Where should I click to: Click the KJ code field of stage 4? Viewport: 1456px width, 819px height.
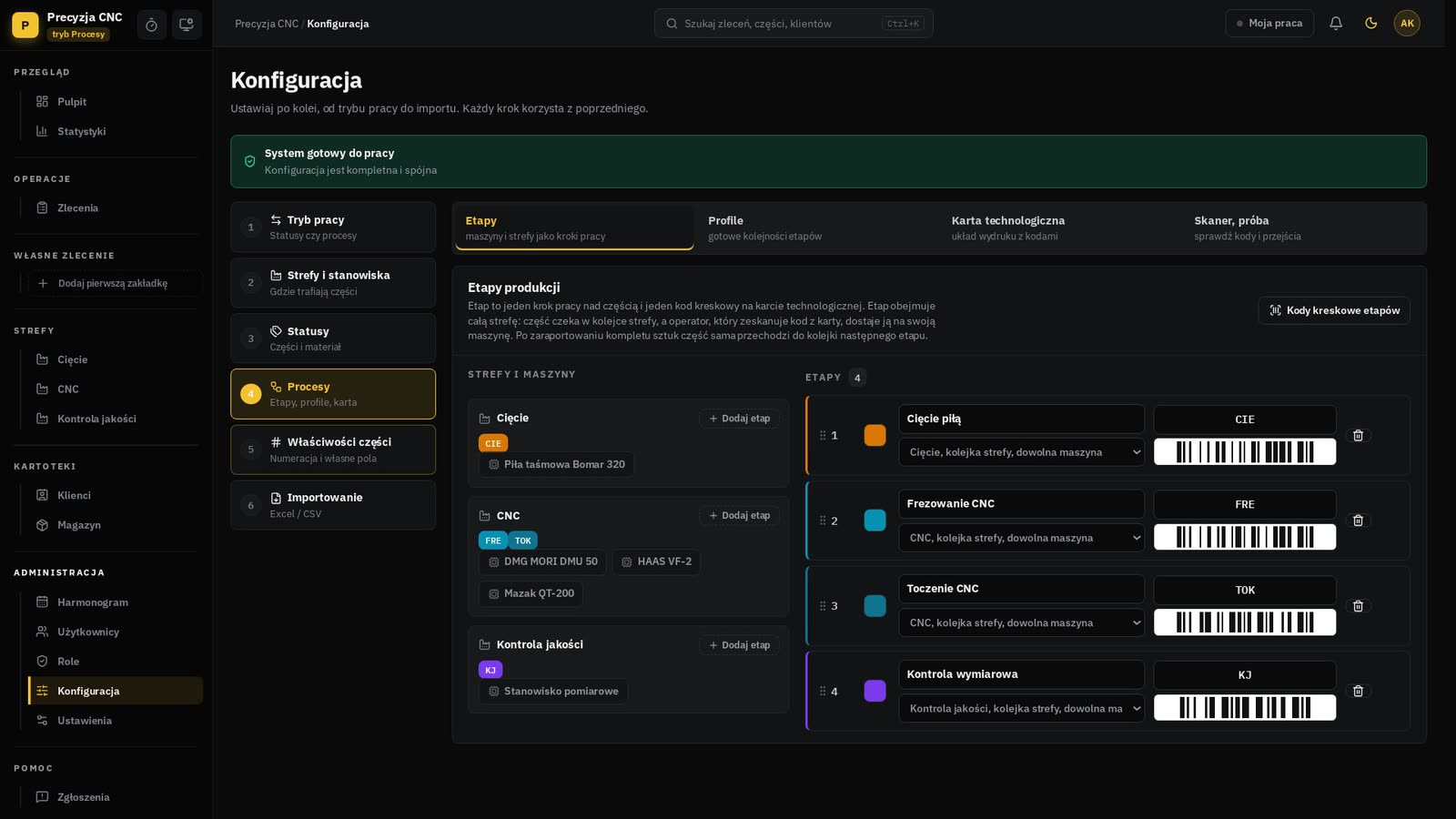(1245, 675)
